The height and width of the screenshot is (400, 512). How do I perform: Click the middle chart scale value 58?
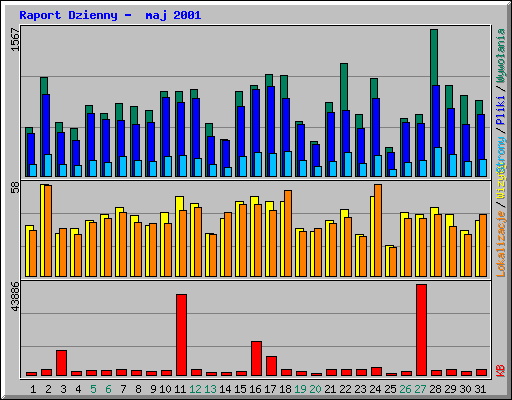point(16,188)
